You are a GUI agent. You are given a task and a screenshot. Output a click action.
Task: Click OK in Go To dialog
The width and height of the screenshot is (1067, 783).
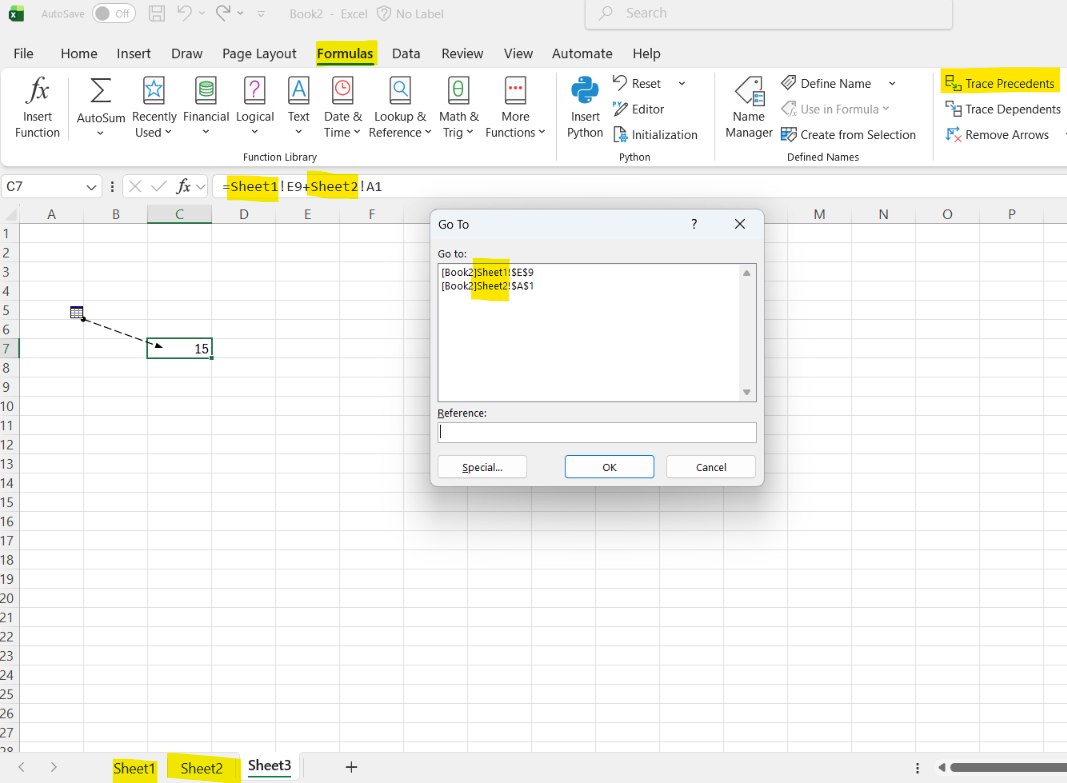(609, 467)
